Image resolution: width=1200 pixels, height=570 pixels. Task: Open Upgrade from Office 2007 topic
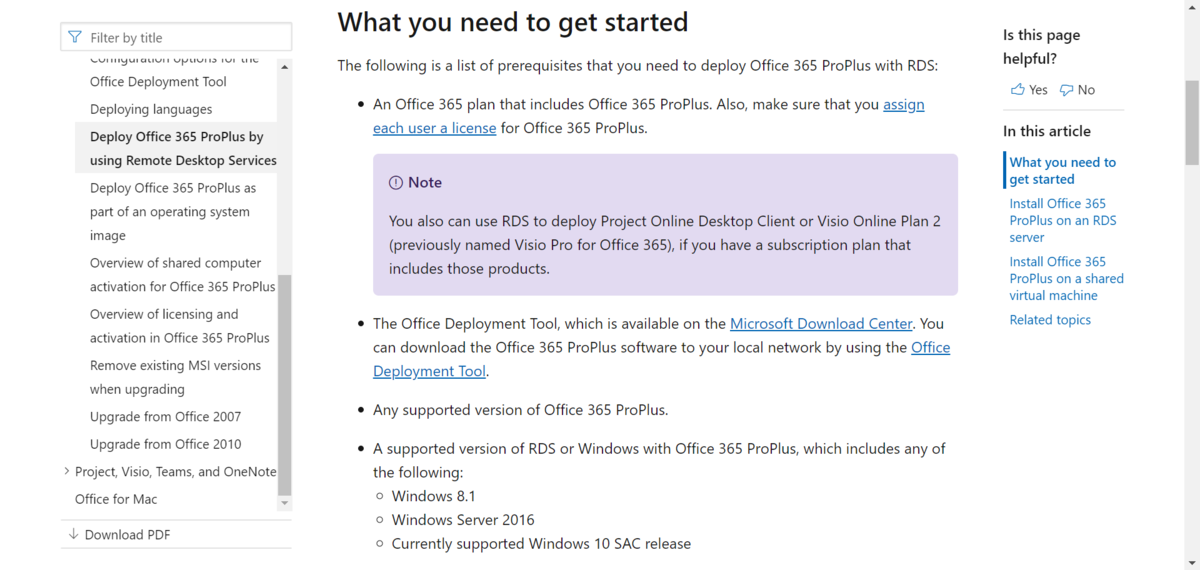click(165, 417)
